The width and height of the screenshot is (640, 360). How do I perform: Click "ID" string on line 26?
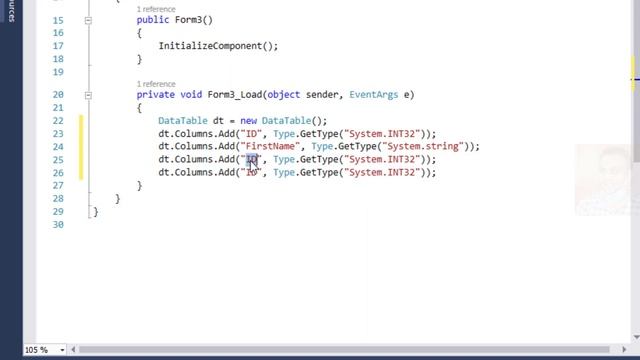point(251,172)
